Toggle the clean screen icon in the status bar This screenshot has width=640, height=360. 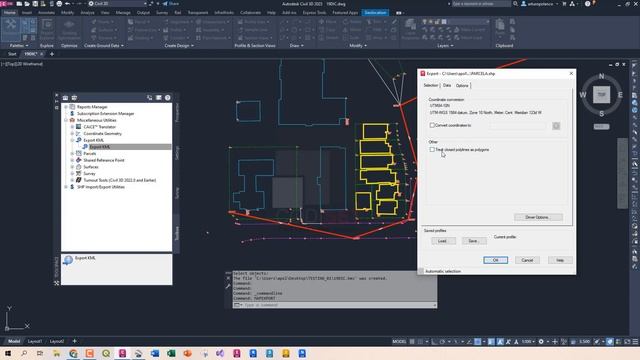pos(627,342)
